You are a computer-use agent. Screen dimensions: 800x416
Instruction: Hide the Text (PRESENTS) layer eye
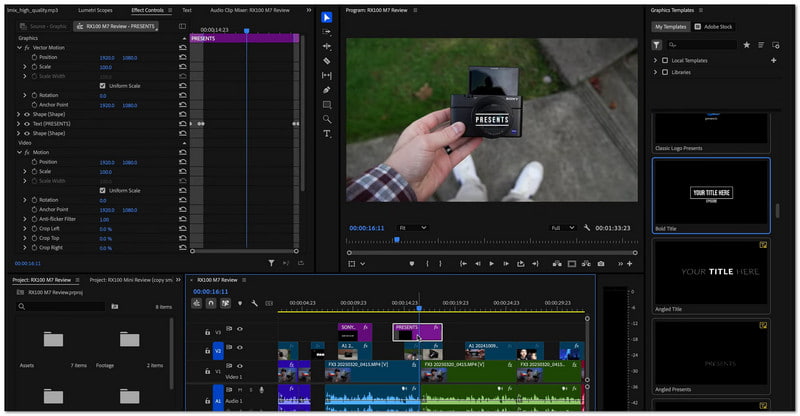[x=27, y=124]
